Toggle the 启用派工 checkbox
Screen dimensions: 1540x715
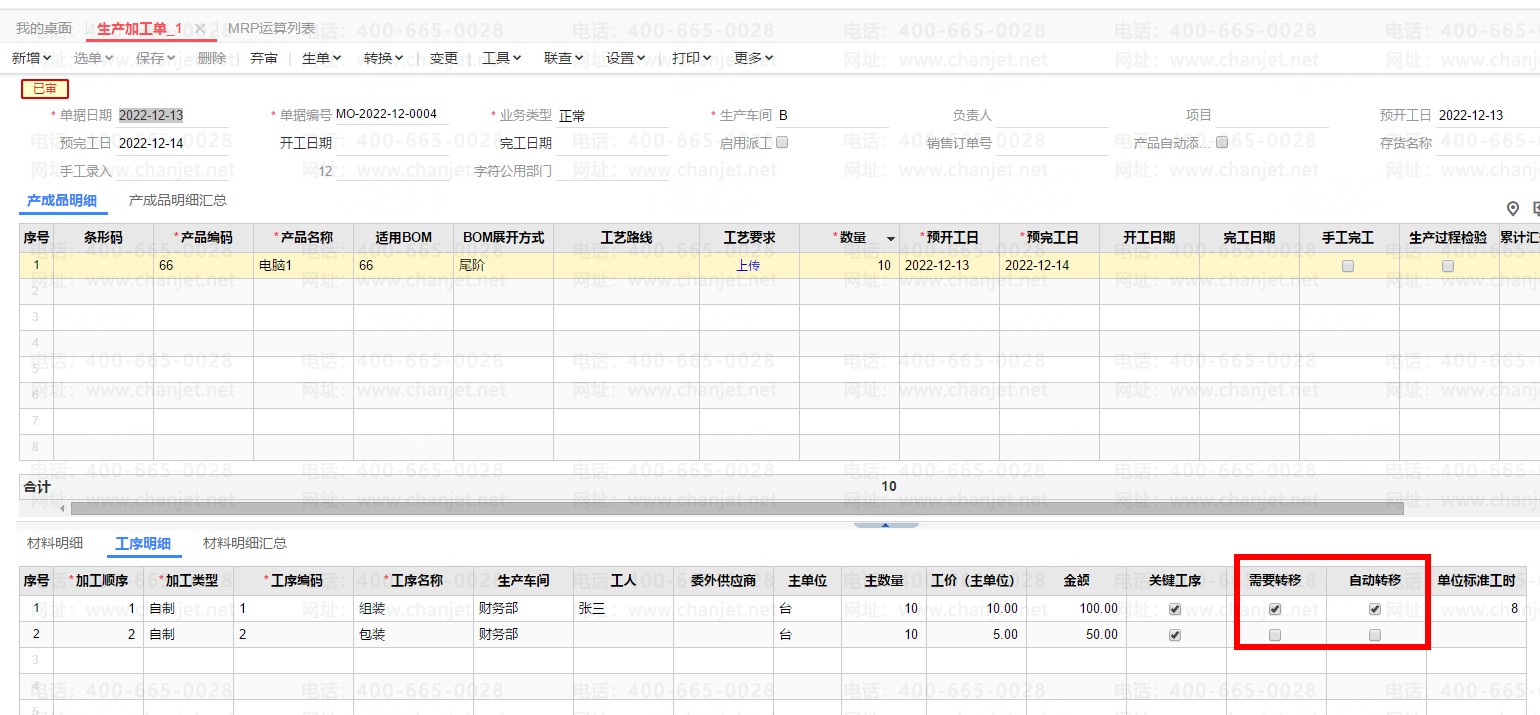pos(782,142)
